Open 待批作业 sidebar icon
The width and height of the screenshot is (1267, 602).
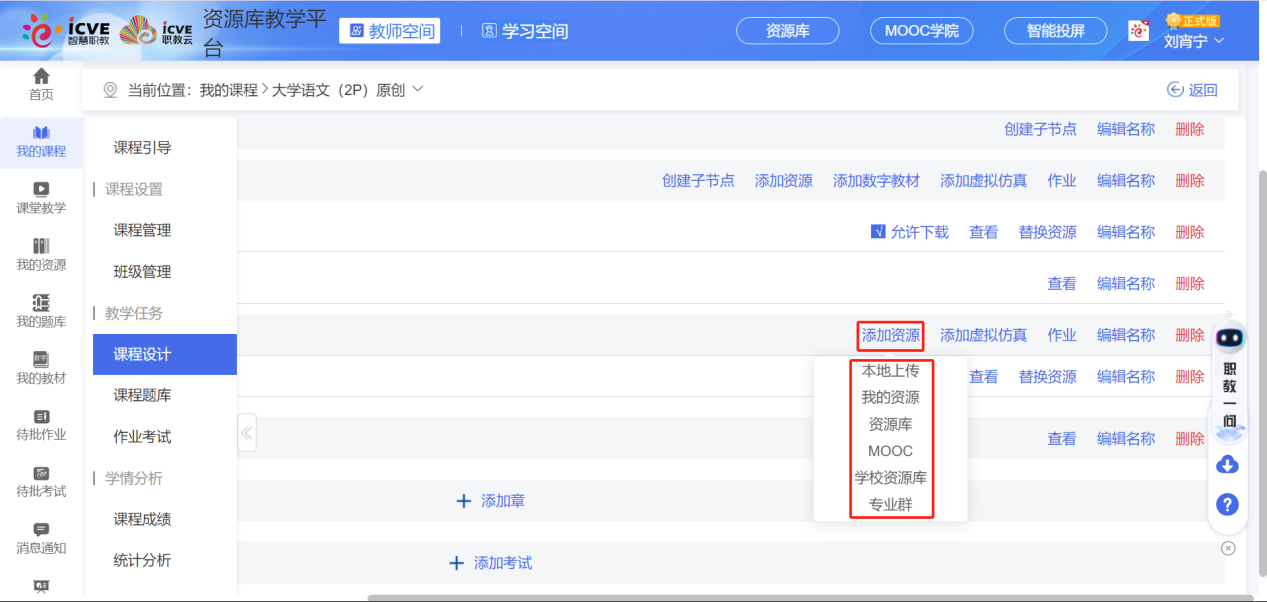tap(41, 424)
